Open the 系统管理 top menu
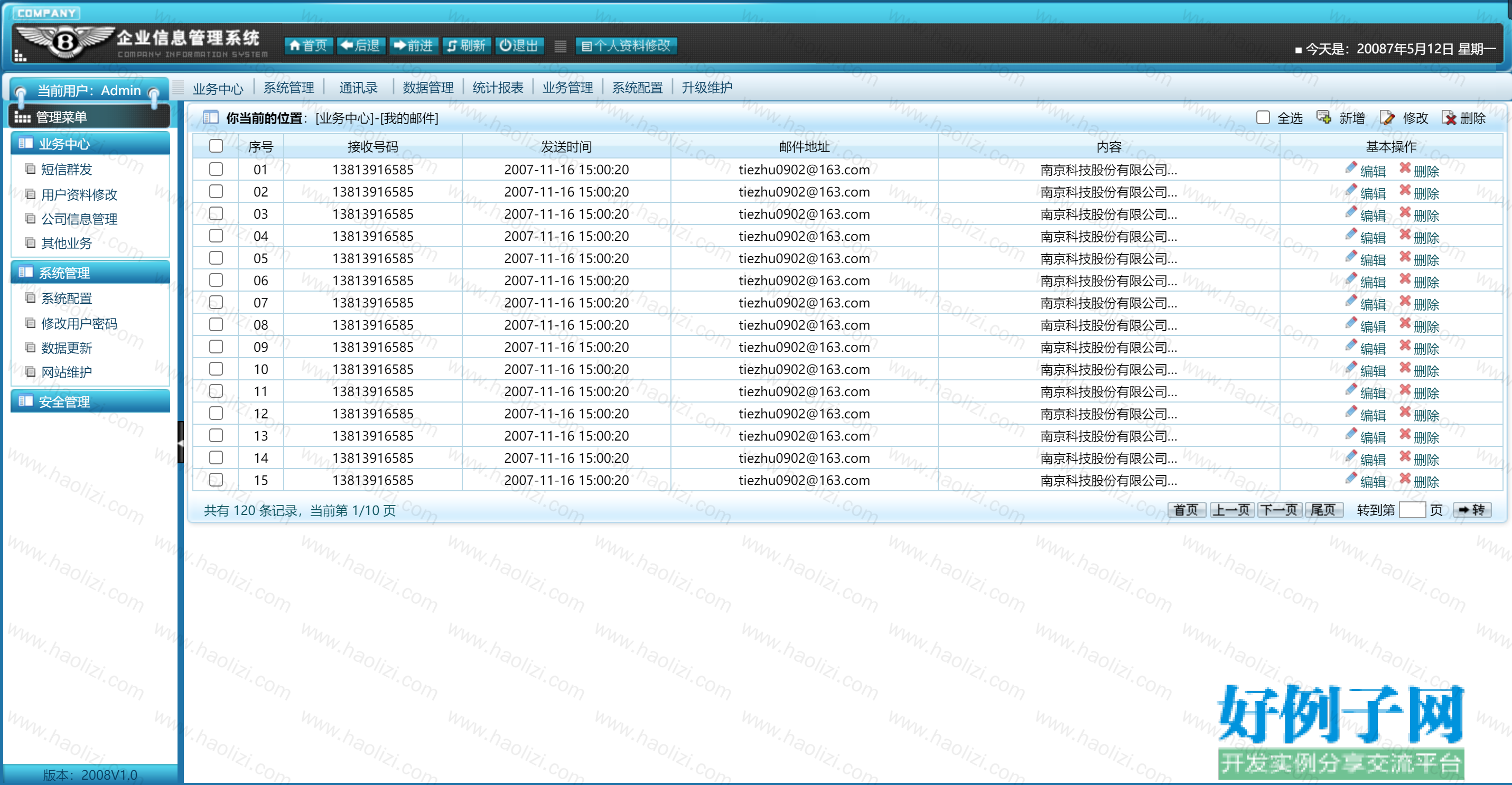The image size is (1512, 785). click(289, 87)
